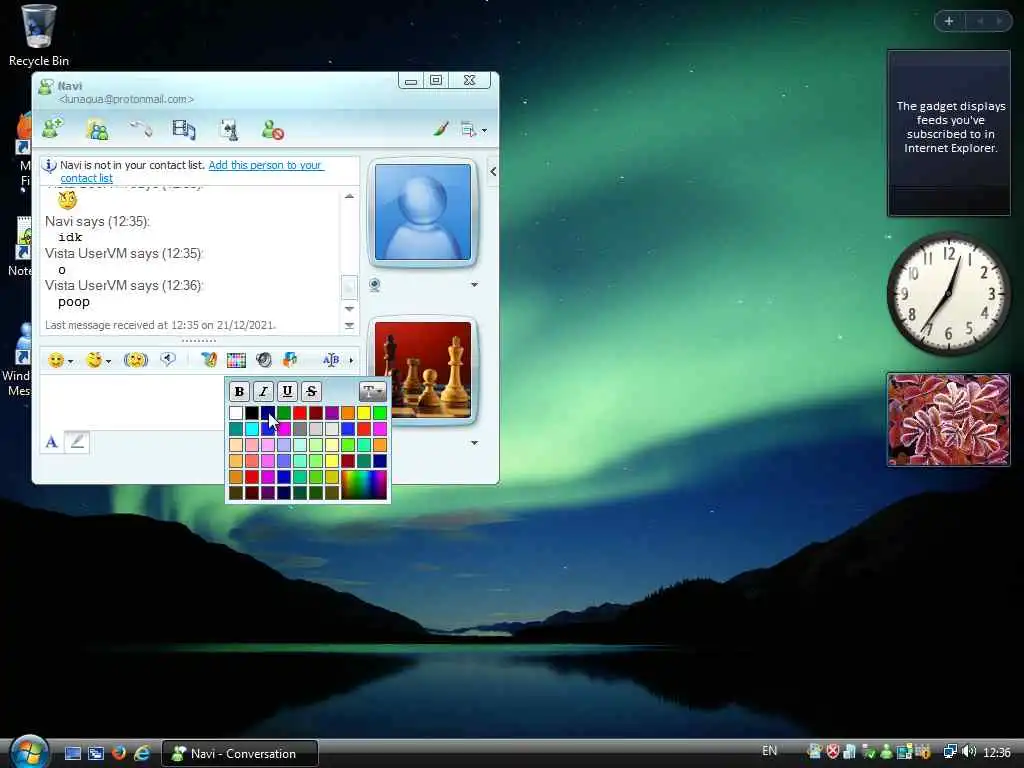Viewport: 1024px width, 768px height.
Task: Pick the black color swatch
Action: click(x=252, y=413)
